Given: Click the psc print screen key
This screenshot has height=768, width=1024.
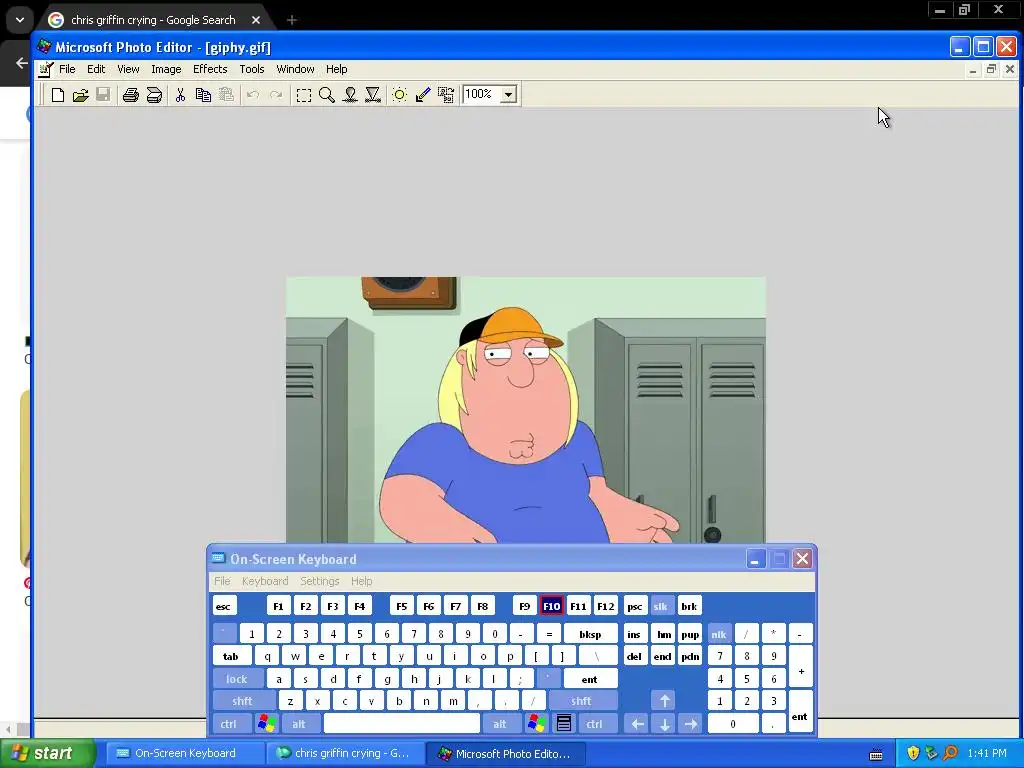Looking at the screenshot, I should 634,606.
